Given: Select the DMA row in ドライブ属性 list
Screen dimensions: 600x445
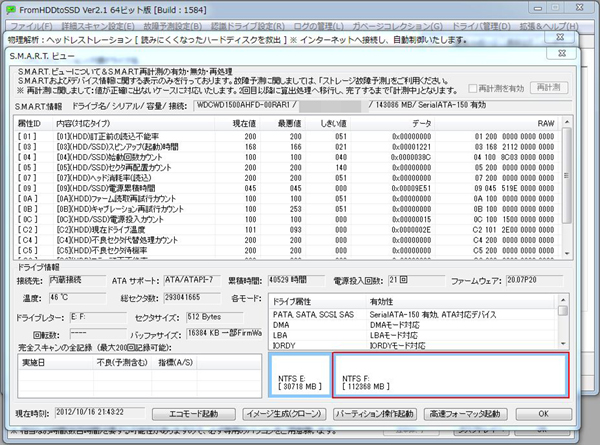Looking at the screenshot, I should (413, 325).
